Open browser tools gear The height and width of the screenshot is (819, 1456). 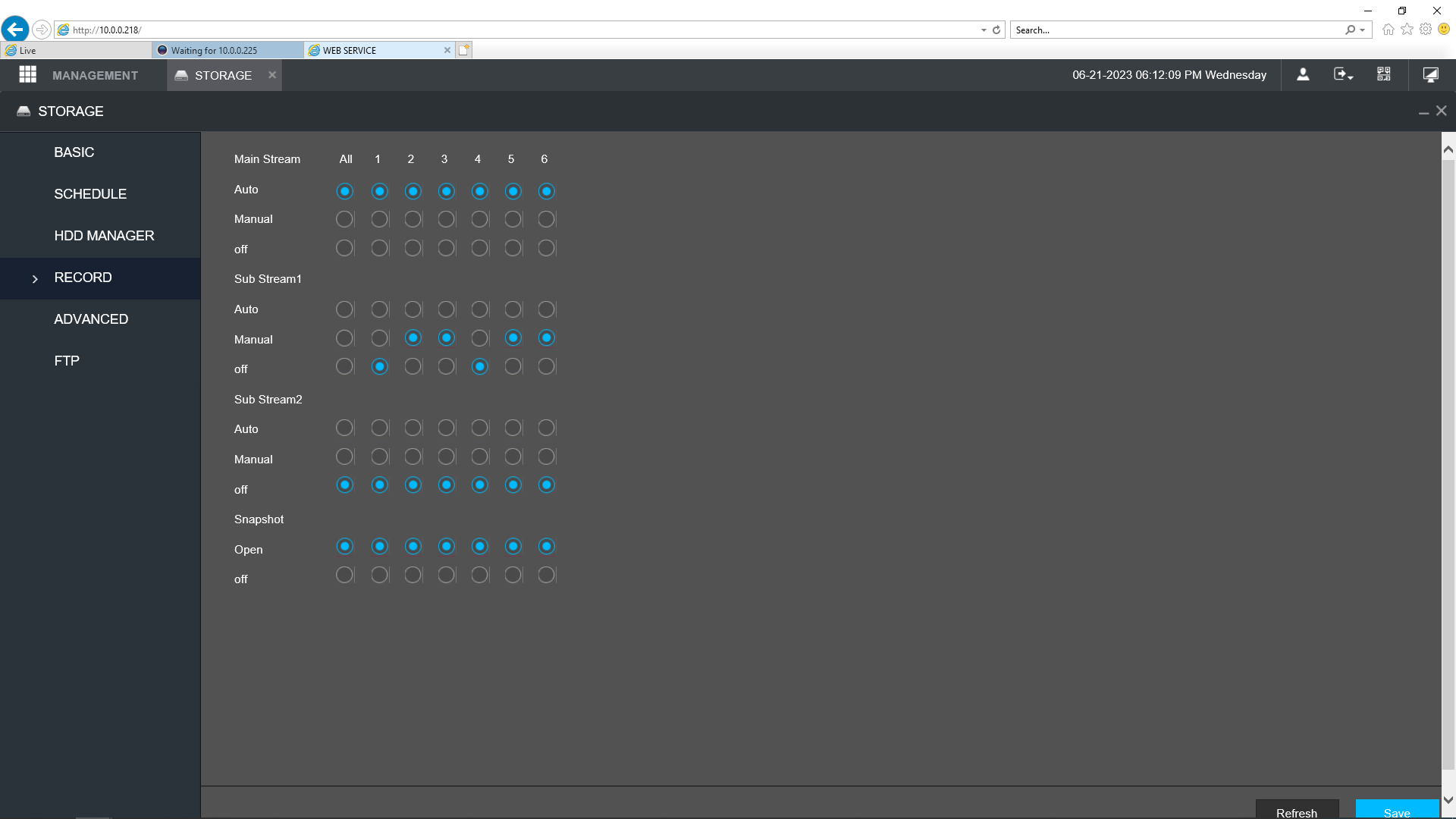[x=1426, y=30]
